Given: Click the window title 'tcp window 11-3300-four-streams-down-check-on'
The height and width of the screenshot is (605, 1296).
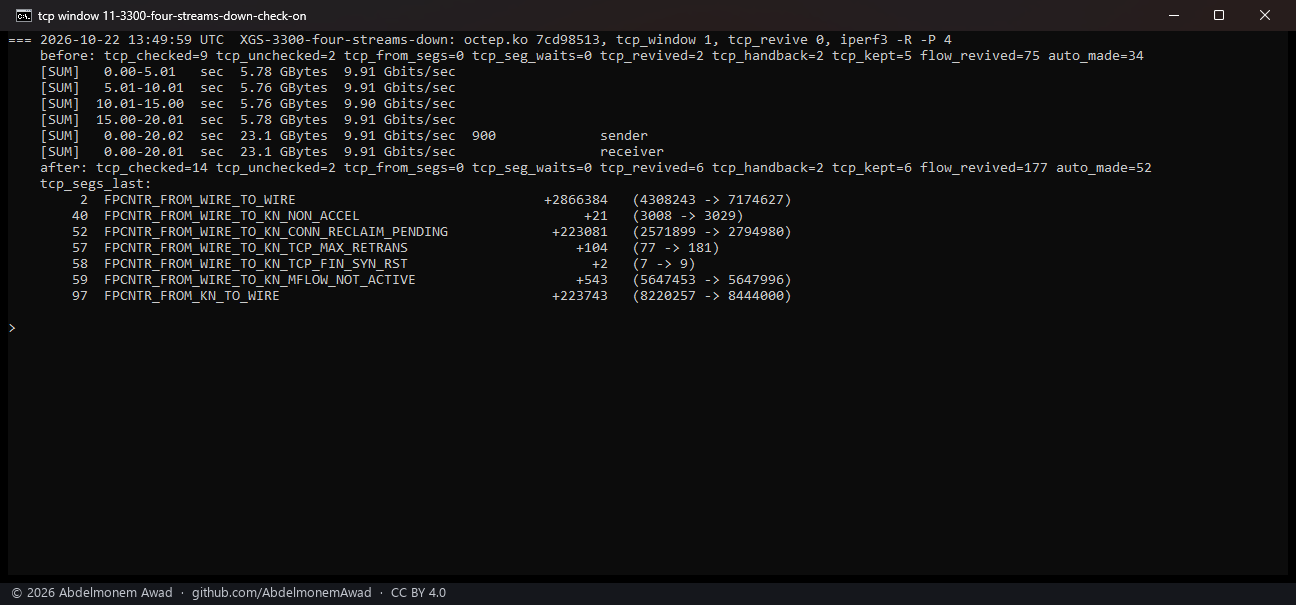Looking at the screenshot, I should (172, 15).
